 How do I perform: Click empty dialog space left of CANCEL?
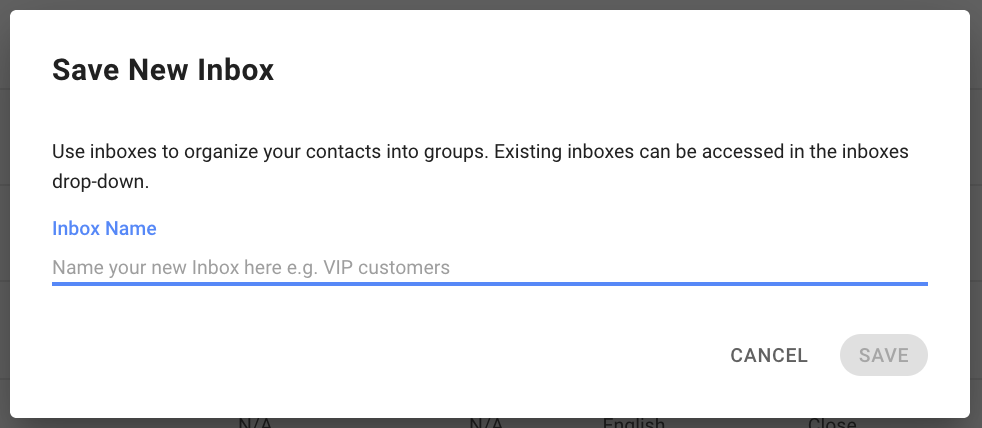click(x=376, y=355)
